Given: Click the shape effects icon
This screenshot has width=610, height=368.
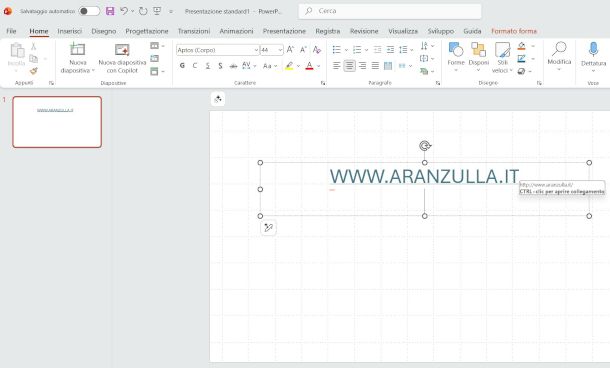Looking at the screenshot, I should (x=522, y=71).
